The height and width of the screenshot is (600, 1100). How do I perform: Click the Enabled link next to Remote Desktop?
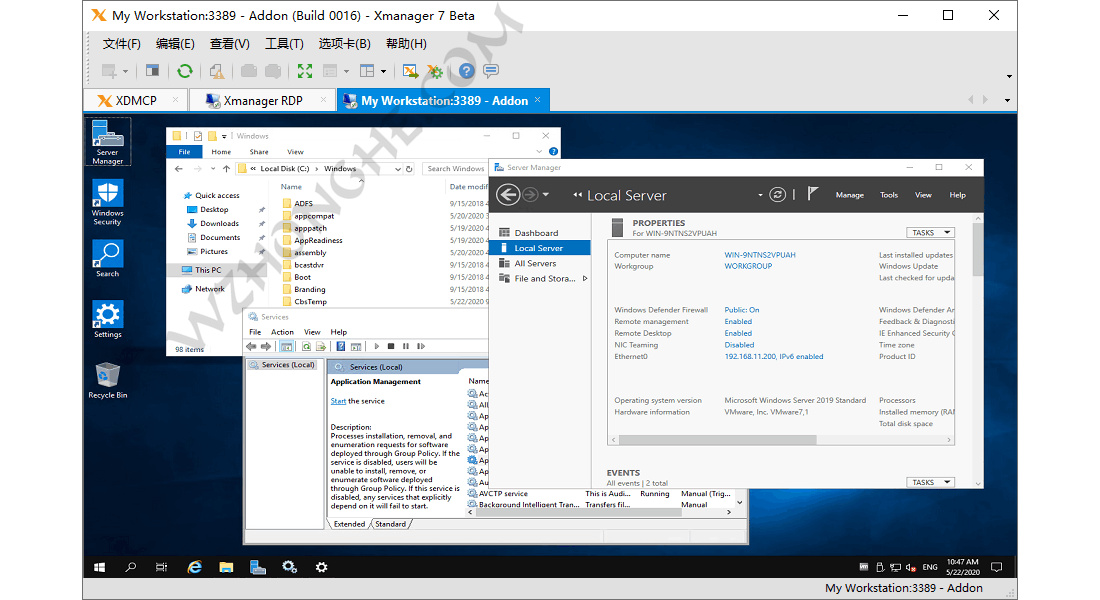(x=738, y=333)
